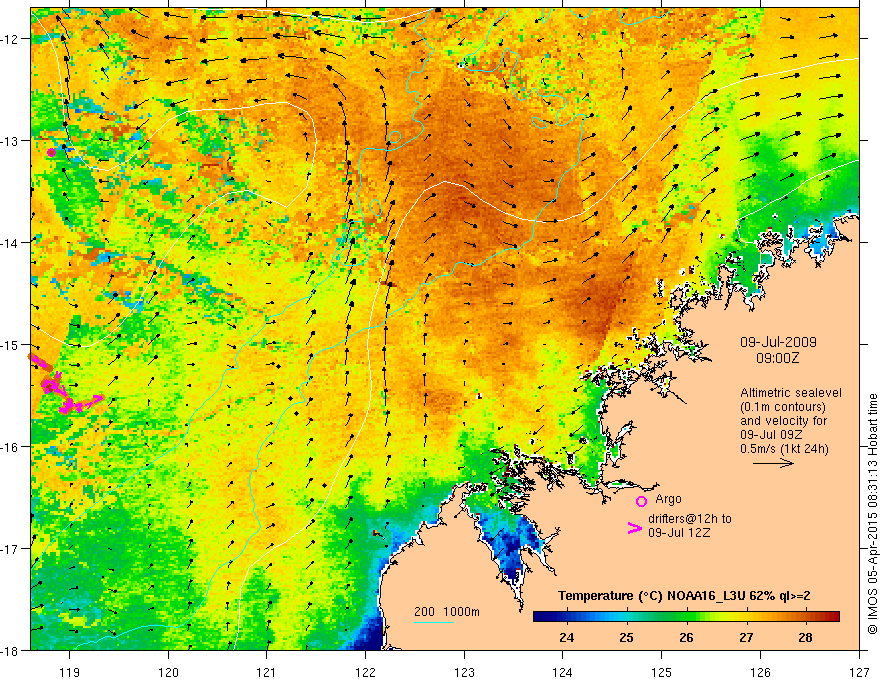Click the magenta drifter arrowhead legend symbol

click(x=635, y=528)
